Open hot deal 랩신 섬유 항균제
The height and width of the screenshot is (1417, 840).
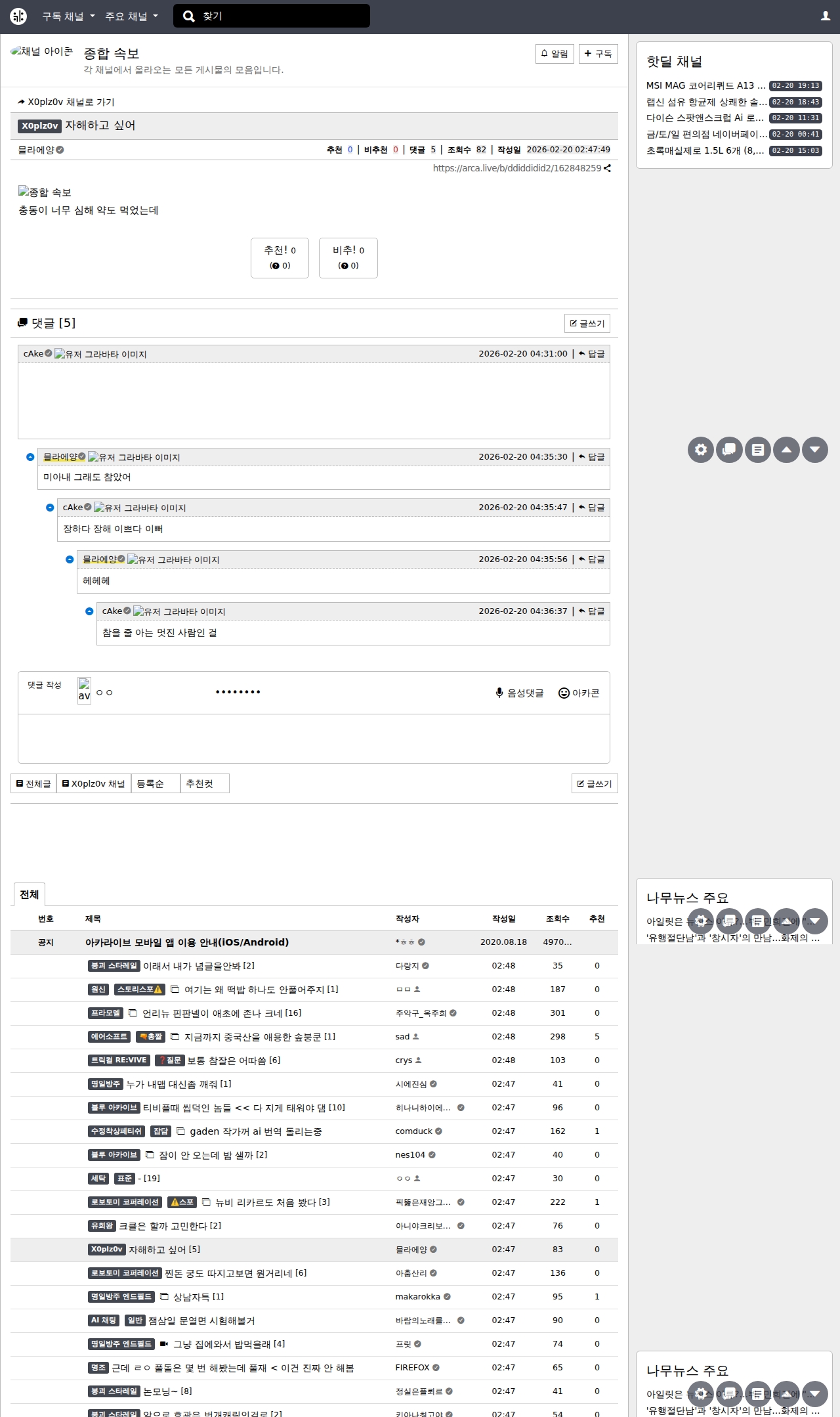pos(706,102)
